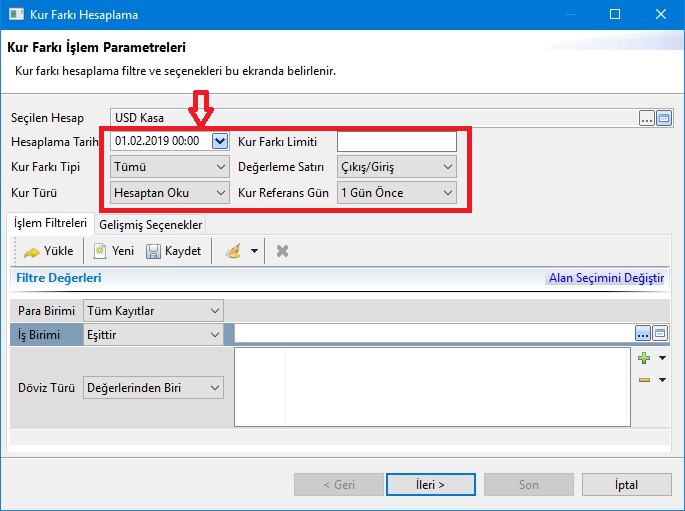Screen dimensions: 685x511
Task: Select the İşlem Filtreleri tab
Action: pos(50,224)
